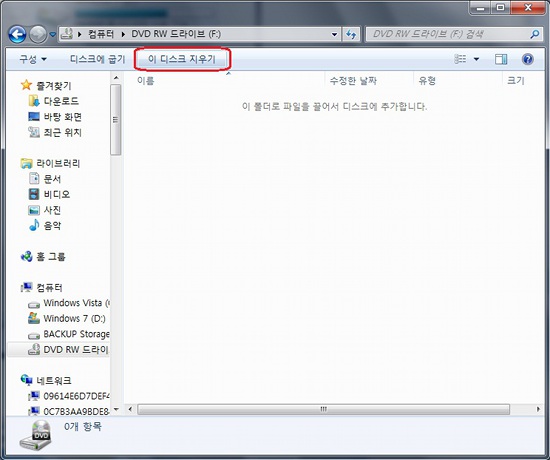This screenshot has width=550, height=460.
Task: Select 라이브러리 in the navigation pane
Action: (58, 163)
